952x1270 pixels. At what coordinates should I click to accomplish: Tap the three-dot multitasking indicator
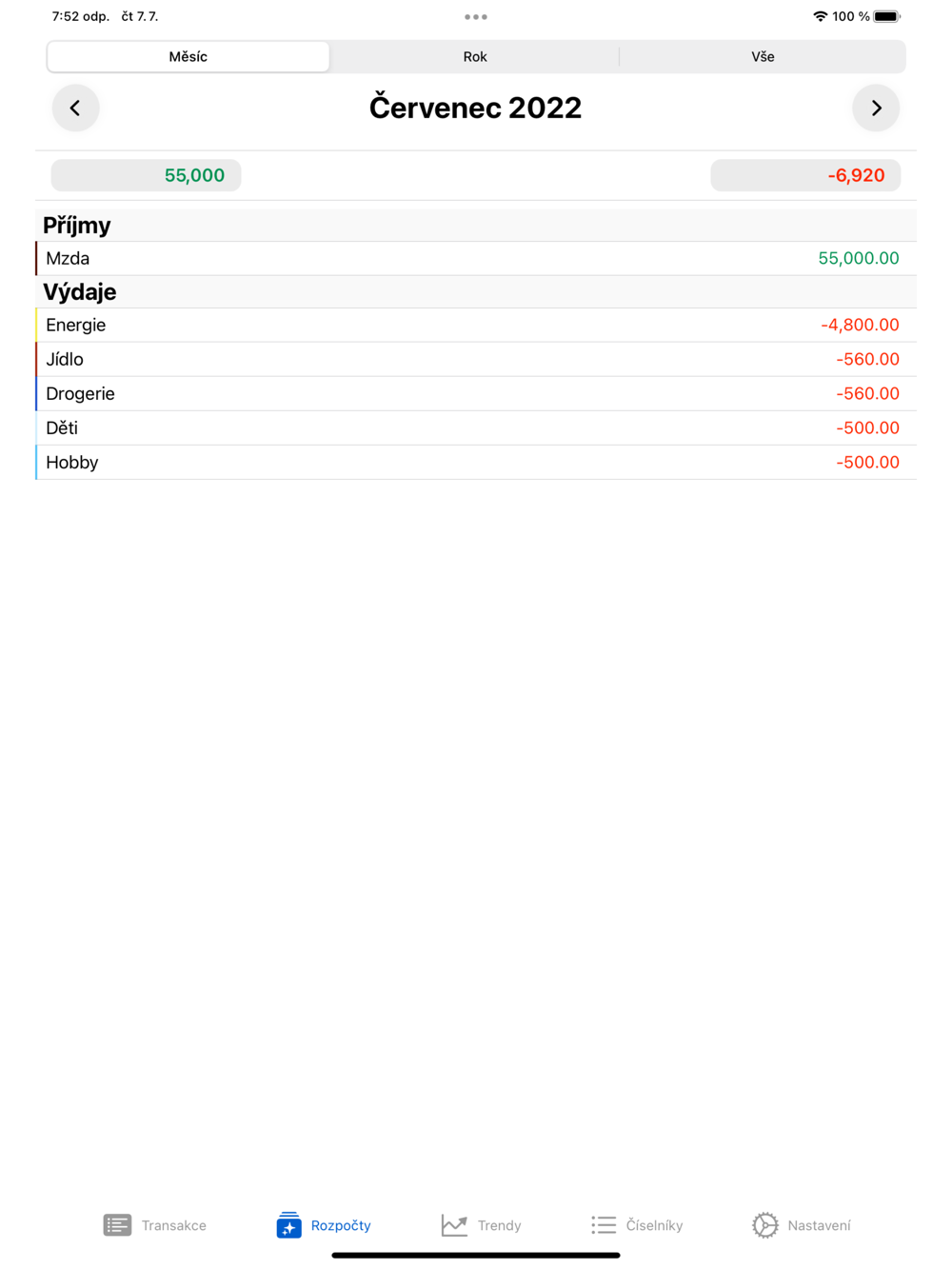[476, 16]
